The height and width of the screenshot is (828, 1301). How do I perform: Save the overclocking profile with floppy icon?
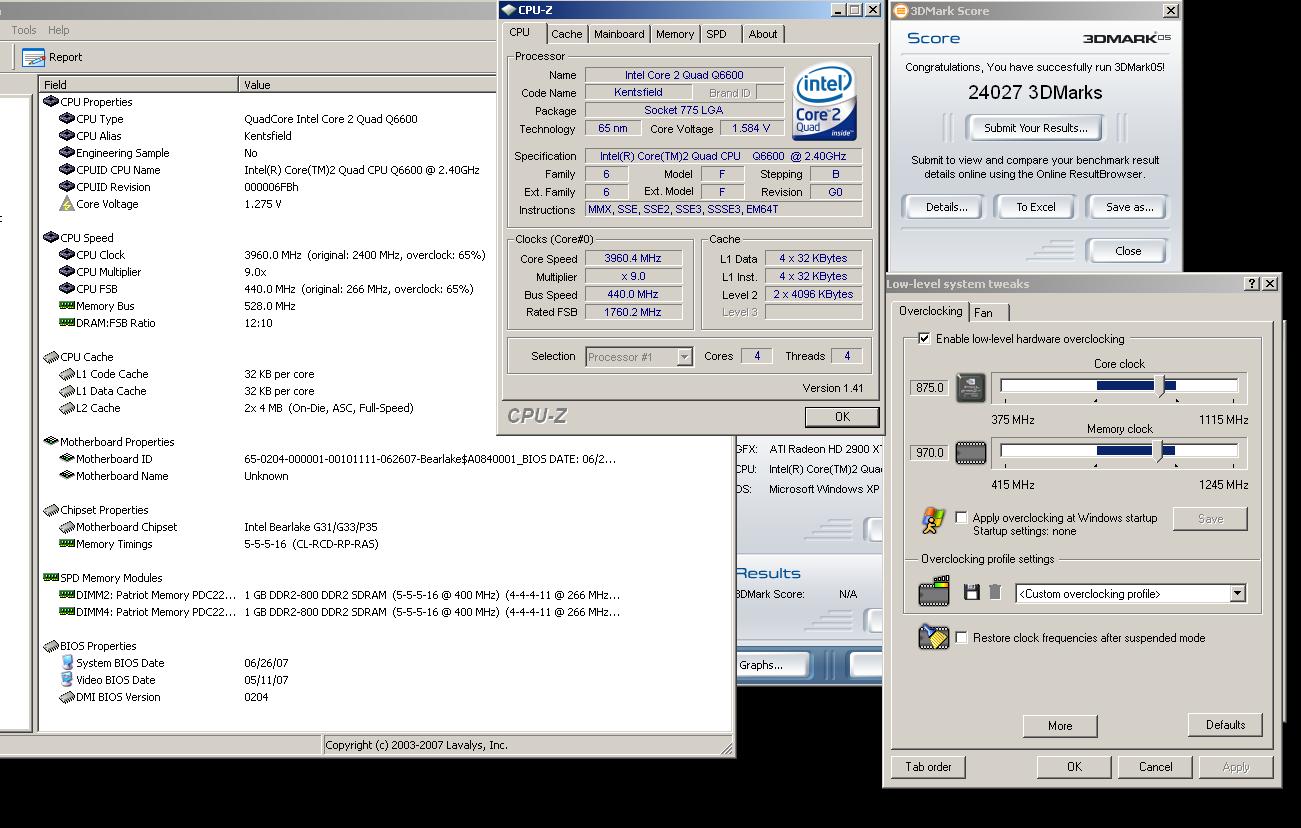click(971, 593)
